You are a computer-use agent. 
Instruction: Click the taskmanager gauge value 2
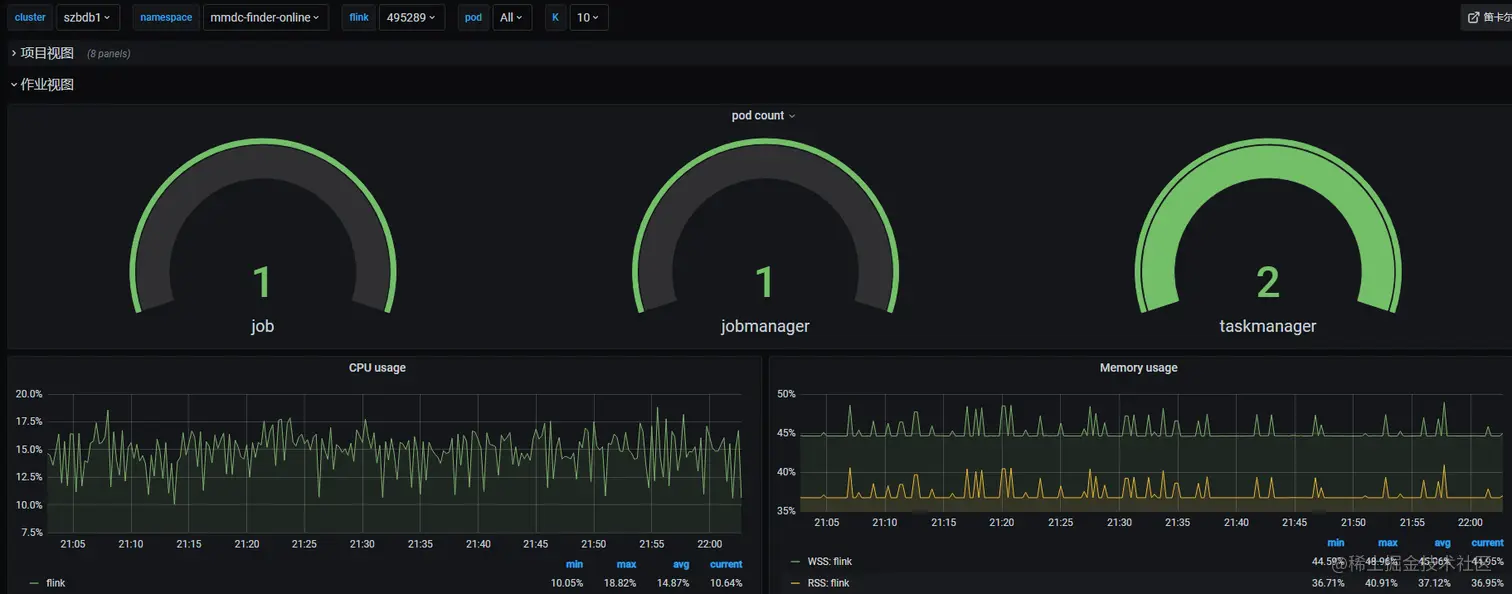point(1268,283)
